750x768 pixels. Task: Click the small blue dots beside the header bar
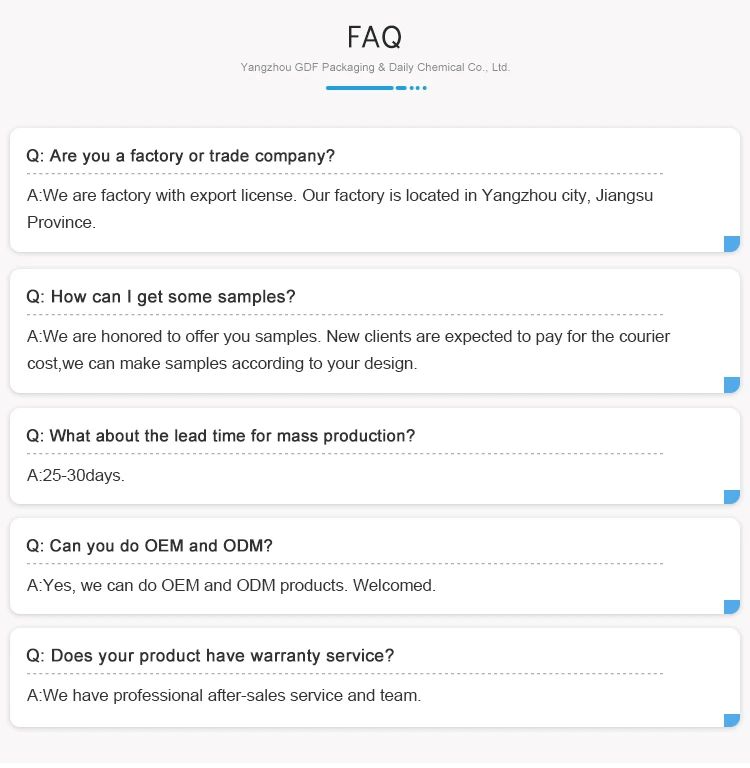coord(418,88)
